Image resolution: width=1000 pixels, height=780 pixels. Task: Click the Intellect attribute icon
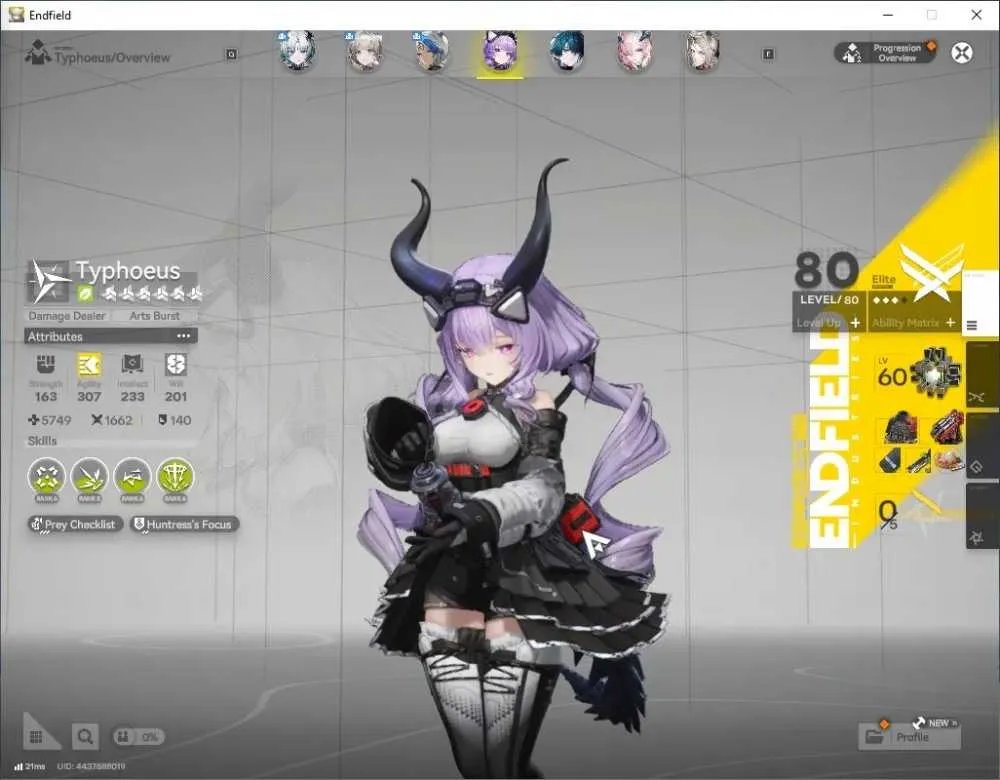coord(133,365)
